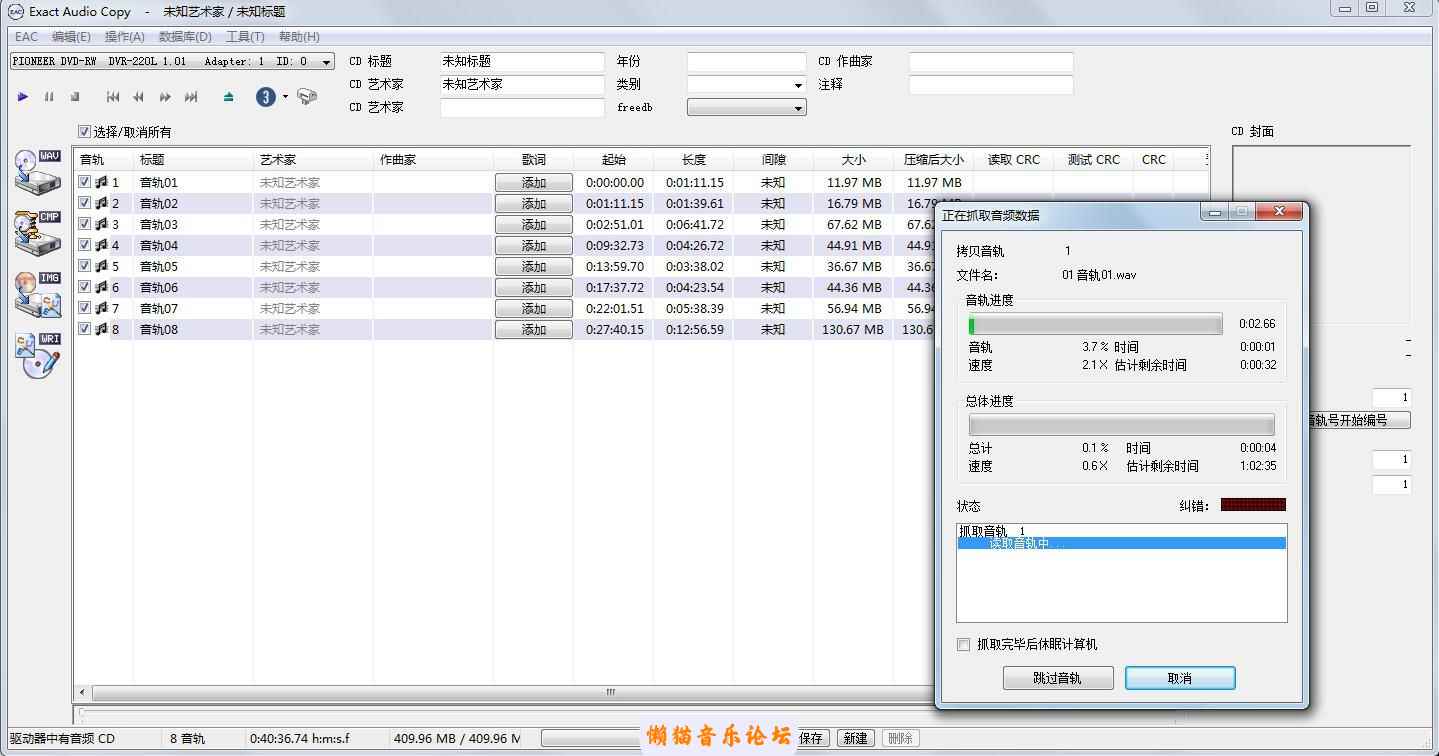The width and height of the screenshot is (1439, 756).
Task: Click the WAV extract uncompressed icon
Action: 38,172
